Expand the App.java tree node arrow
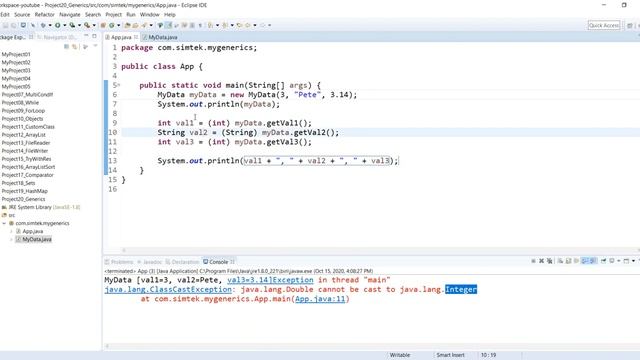 [11, 231]
